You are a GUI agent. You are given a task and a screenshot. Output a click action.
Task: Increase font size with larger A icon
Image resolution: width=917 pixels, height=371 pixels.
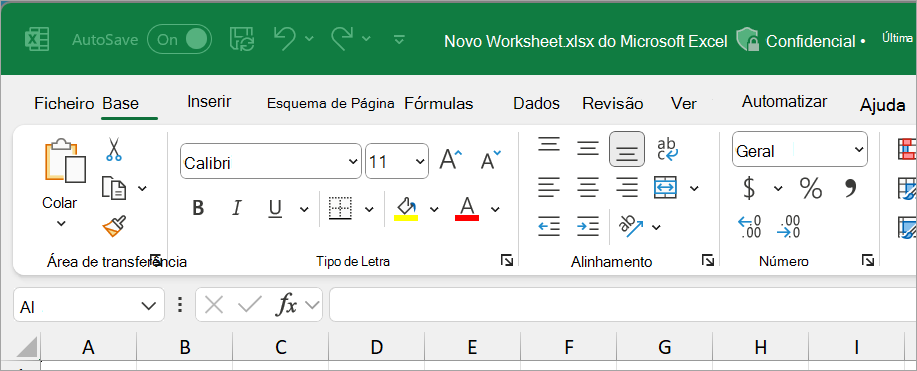(x=450, y=159)
